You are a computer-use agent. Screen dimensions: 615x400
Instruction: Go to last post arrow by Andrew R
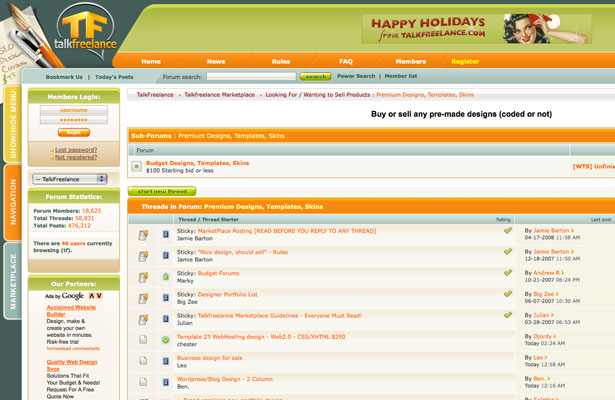click(563, 273)
